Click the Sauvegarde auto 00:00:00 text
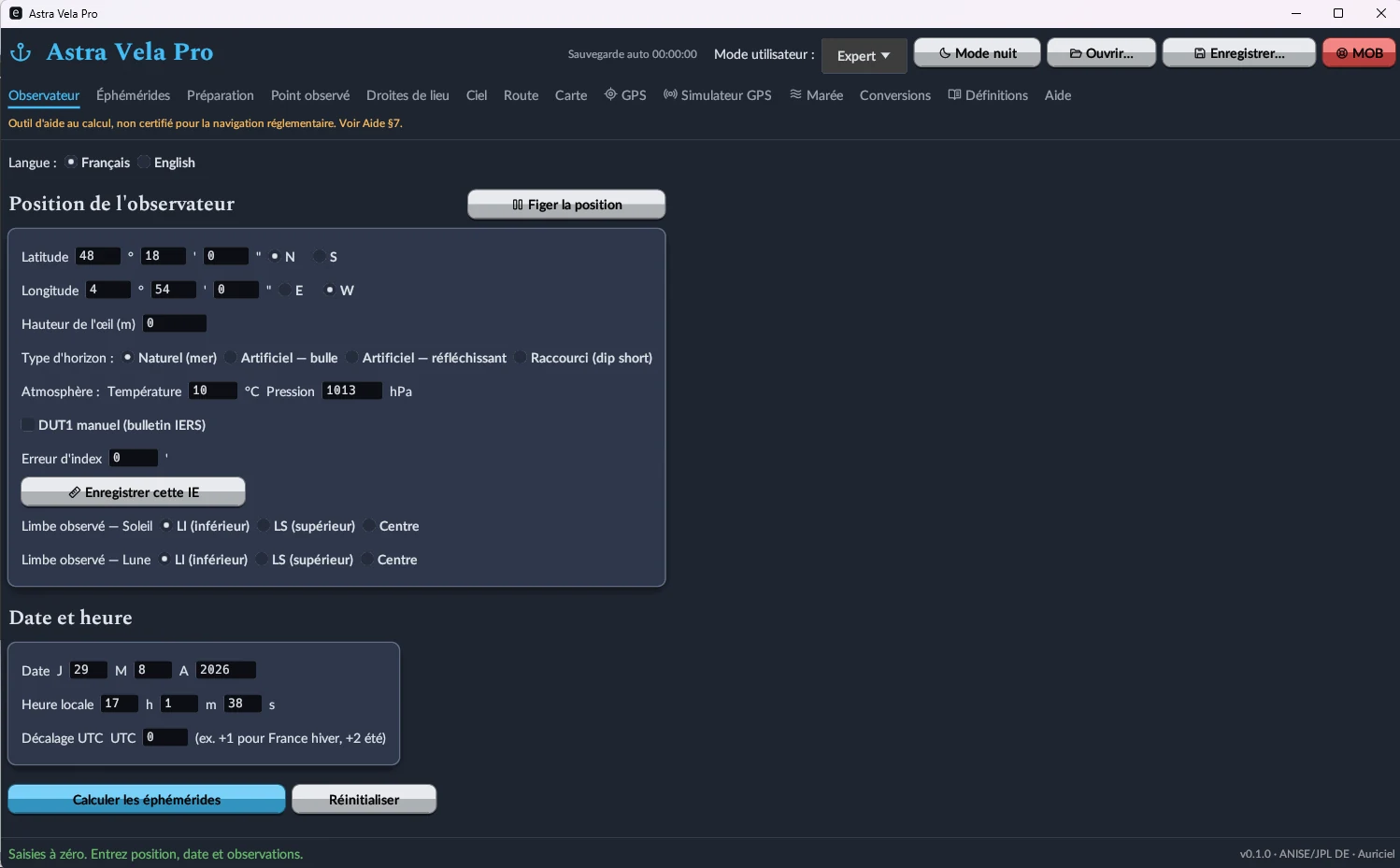1400x868 pixels. [x=633, y=54]
